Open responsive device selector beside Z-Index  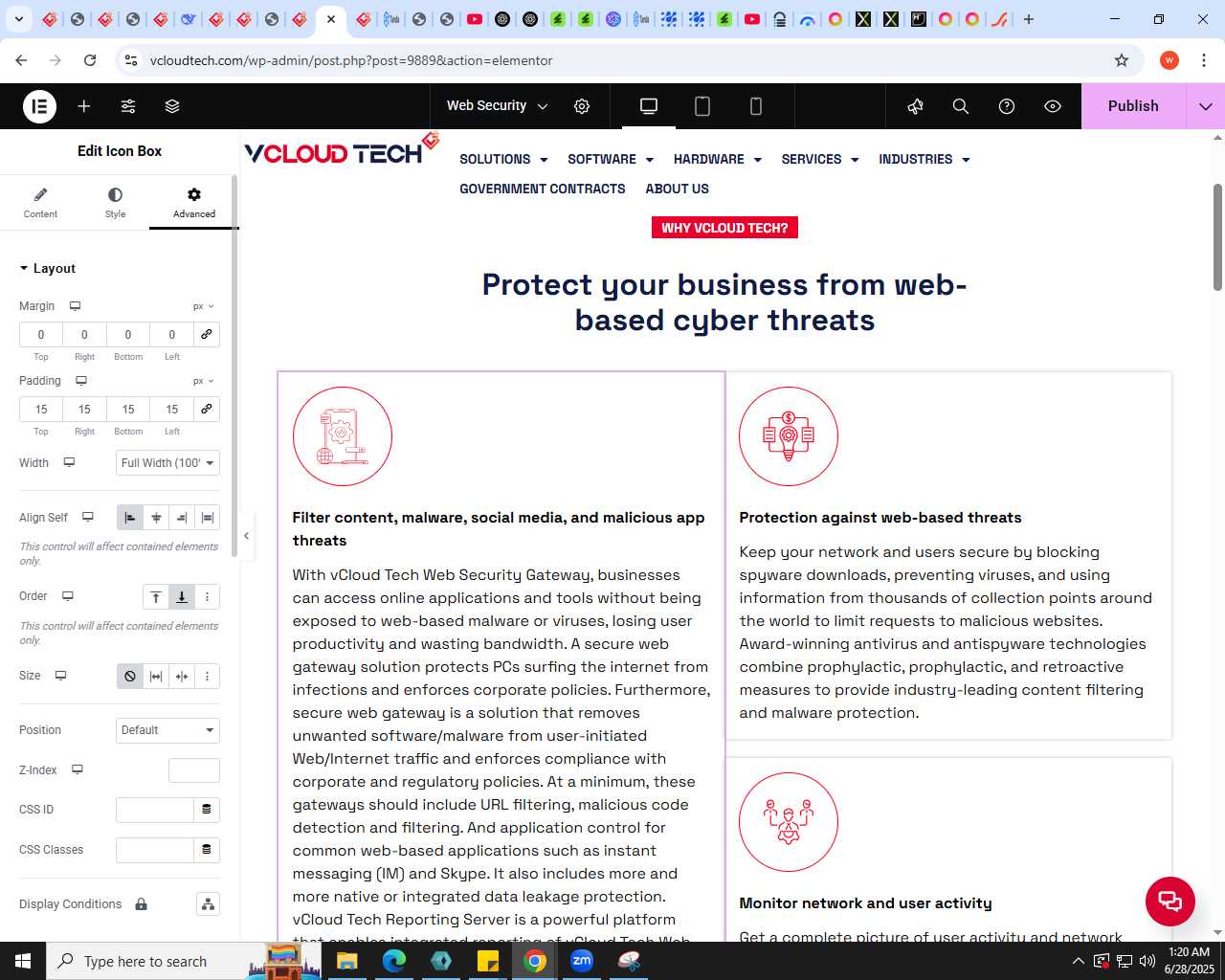click(x=78, y=769)
